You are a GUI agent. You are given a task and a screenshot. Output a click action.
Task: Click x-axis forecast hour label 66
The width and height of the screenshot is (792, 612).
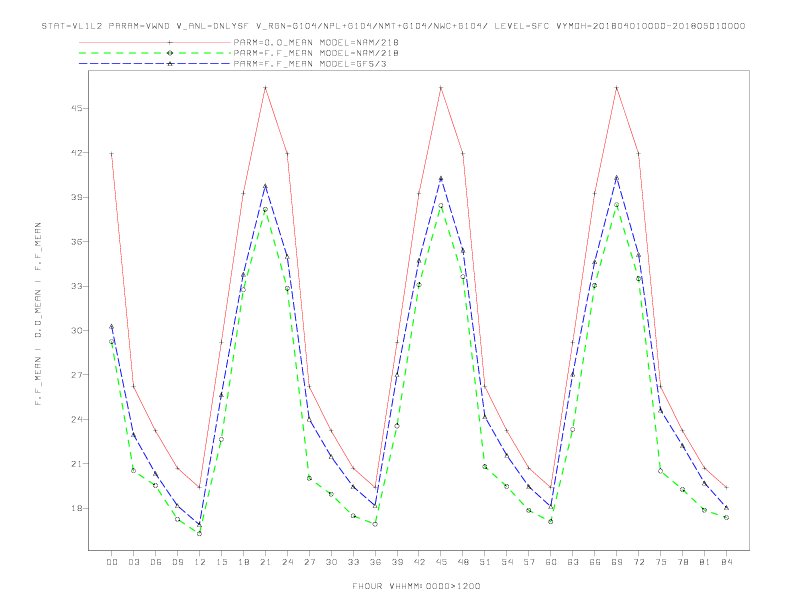click(x=595, y=562)
